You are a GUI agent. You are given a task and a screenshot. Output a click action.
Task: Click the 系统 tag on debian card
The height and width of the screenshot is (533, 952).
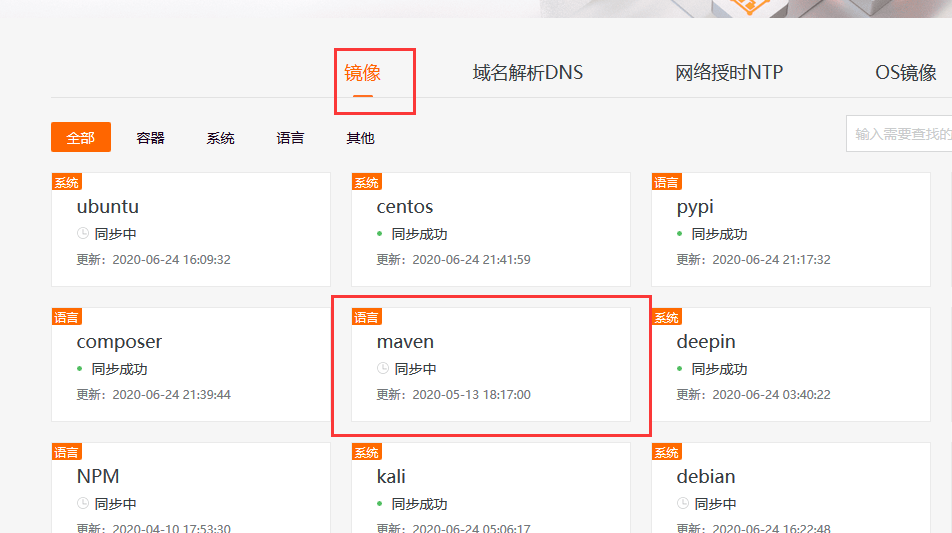666,452
